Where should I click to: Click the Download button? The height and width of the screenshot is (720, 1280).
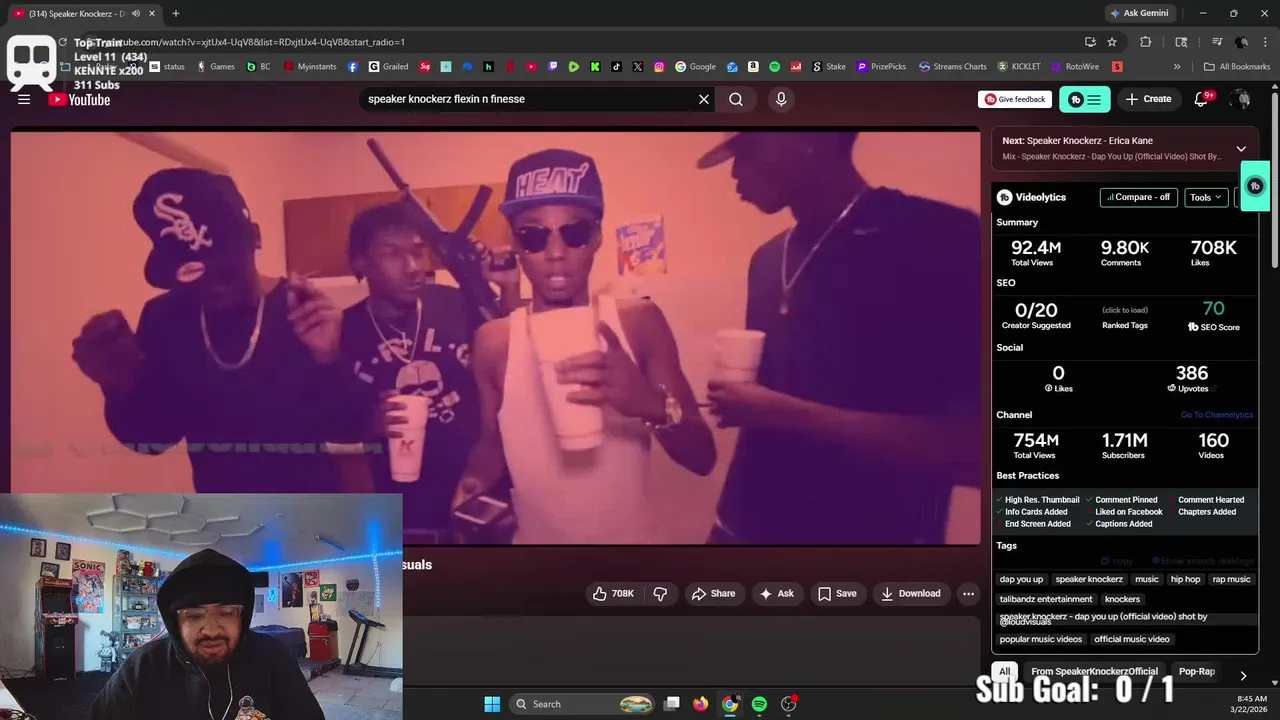pos(910,593)
